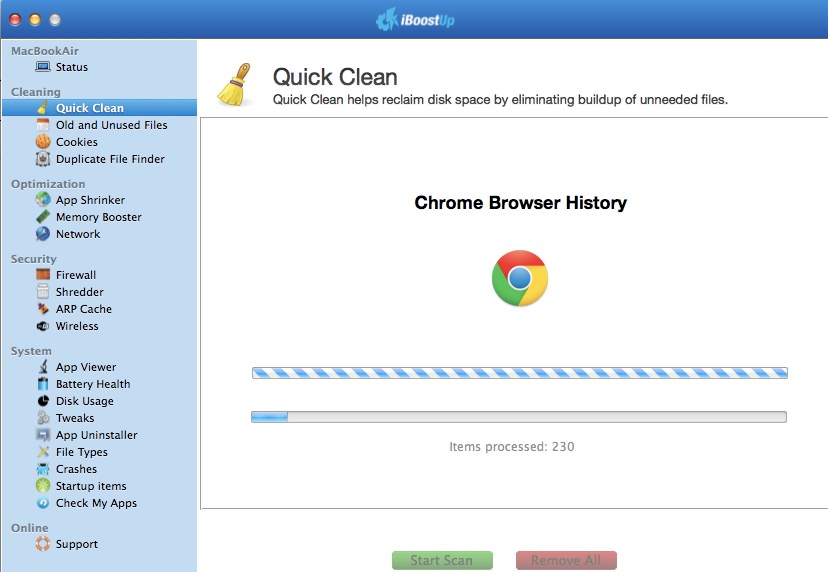Select Check My Apps
This screenshot has width=828, height=572.
(99, 503)
